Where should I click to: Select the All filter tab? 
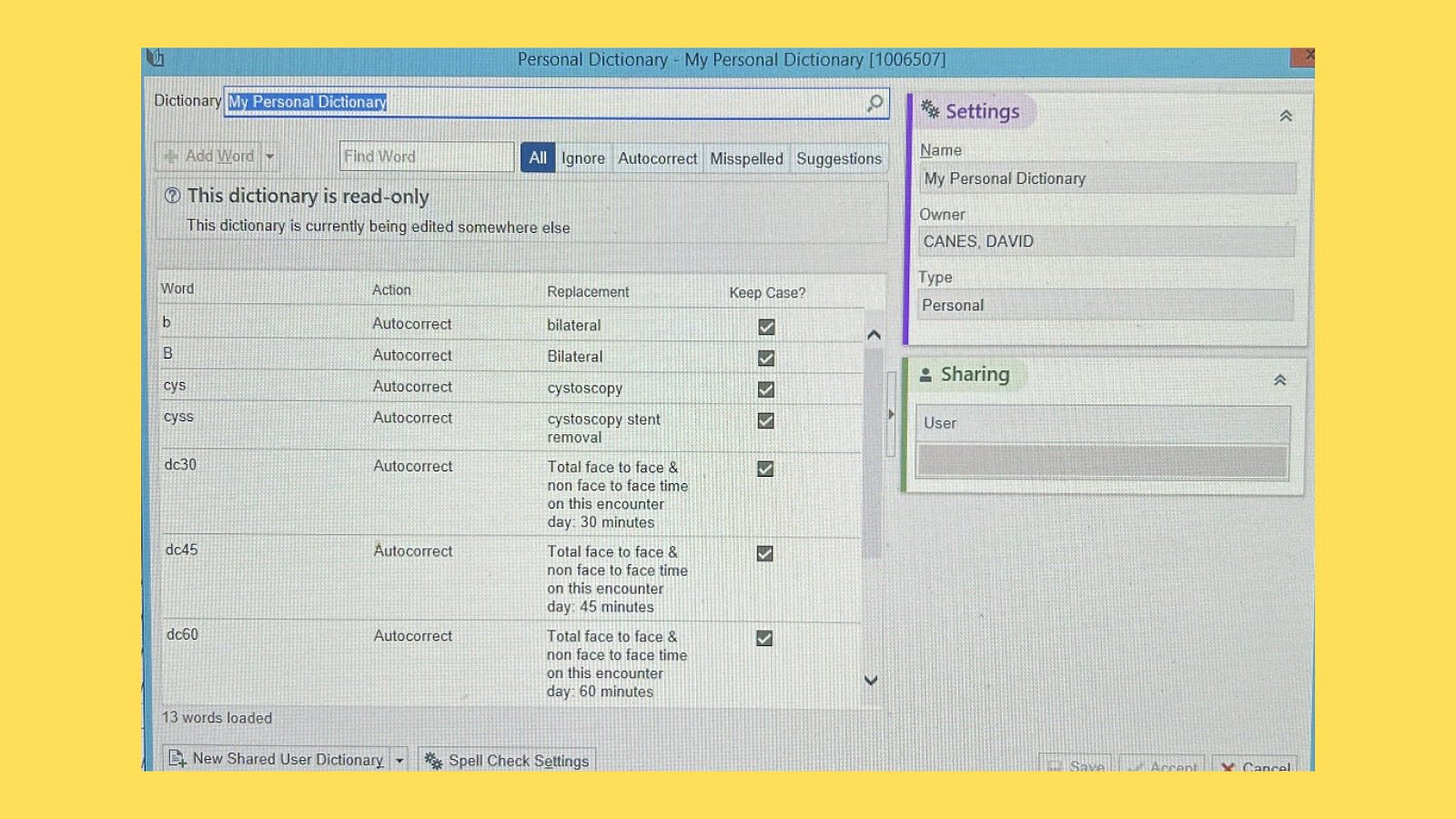pyautogui.click(x=538, y=158)
